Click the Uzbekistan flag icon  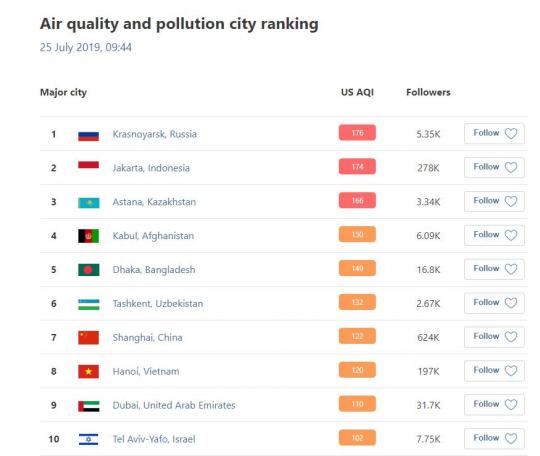pyautogui.click(x=89, y=304)
